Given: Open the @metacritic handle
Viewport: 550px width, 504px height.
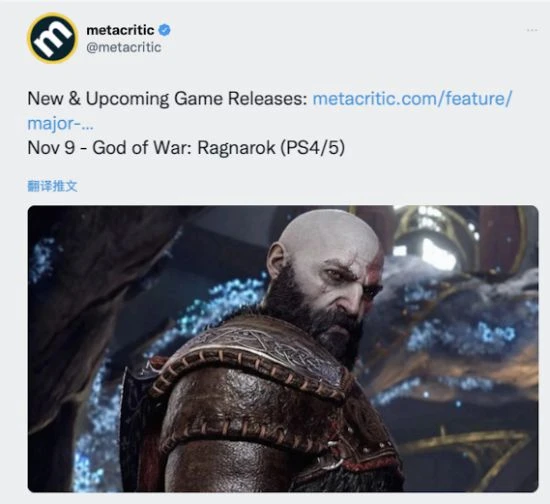Looking at the screenshot, I should click(124, 47).
